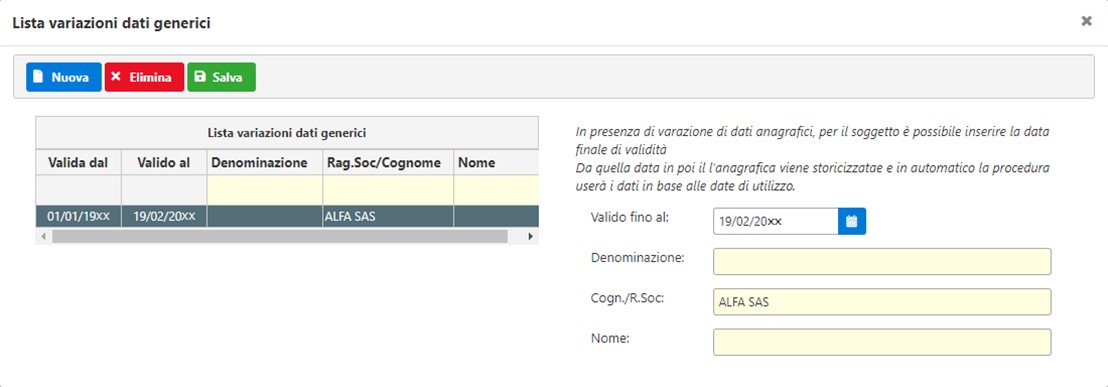This screenshot has height=387, width=1108.
Task: Click the horizontal scrollbar thumb of table
Action: 280,237
